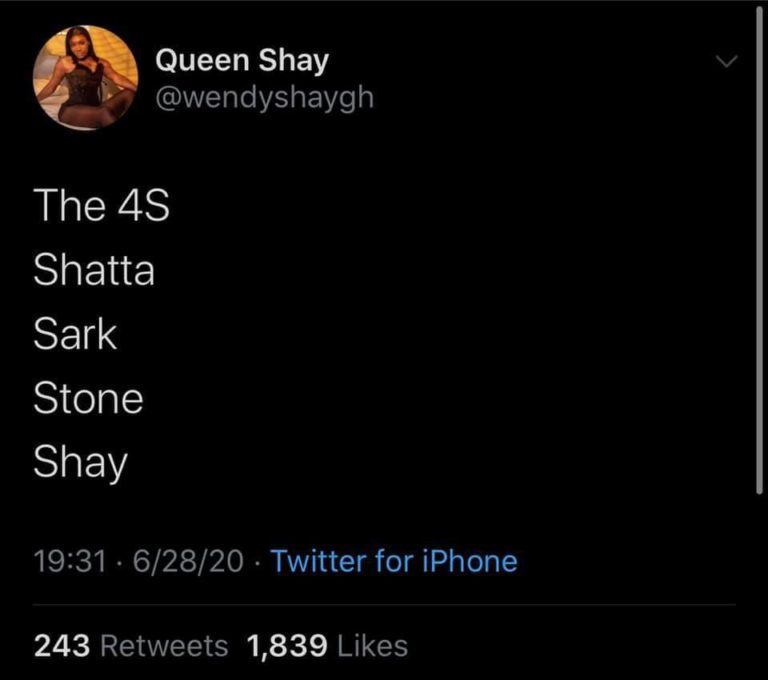This screenshot has height=680, width=768.
Task: Open Queen Shay's profile picture
Action: (x=85, y=79)
